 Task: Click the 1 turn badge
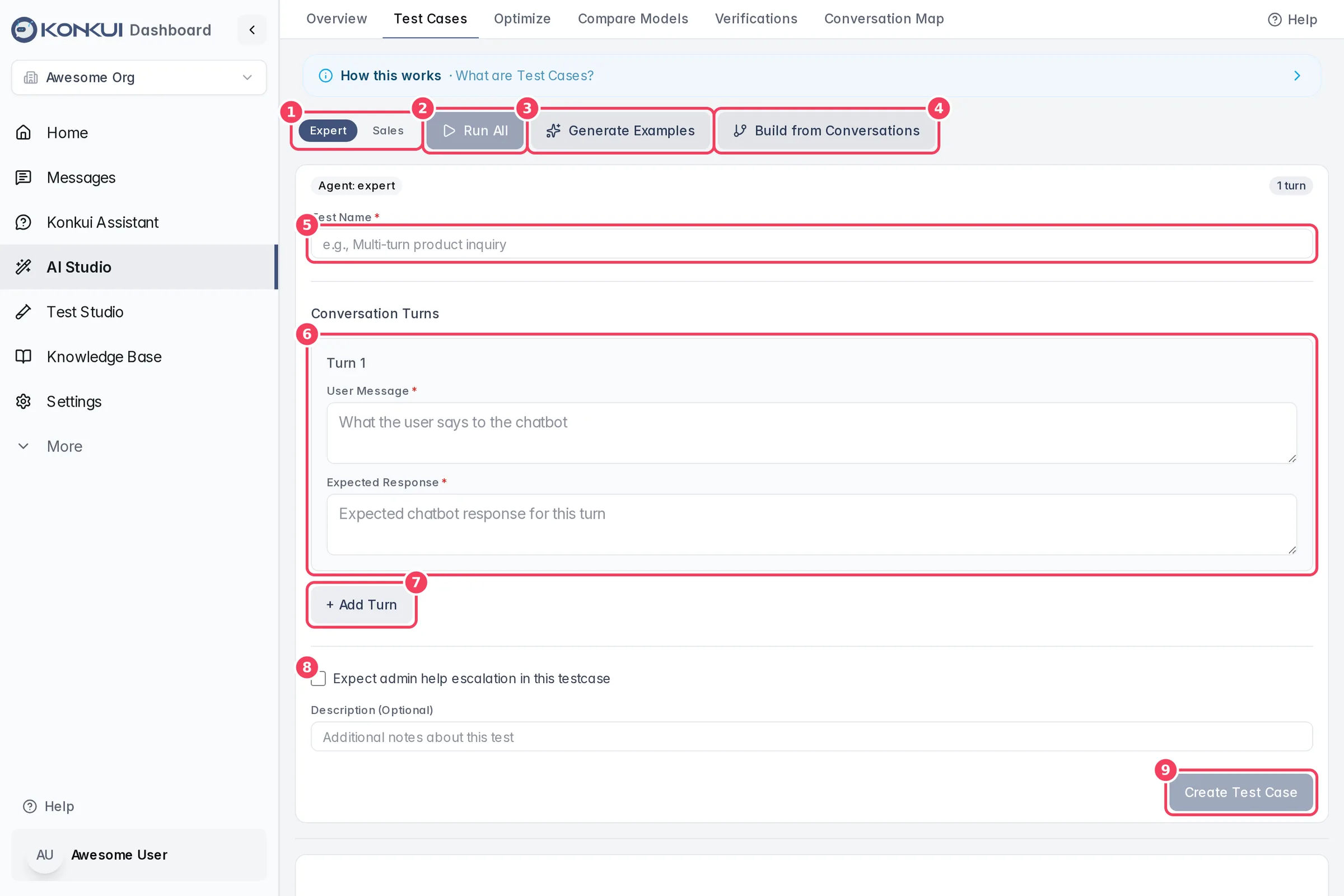pos(1291,186)
